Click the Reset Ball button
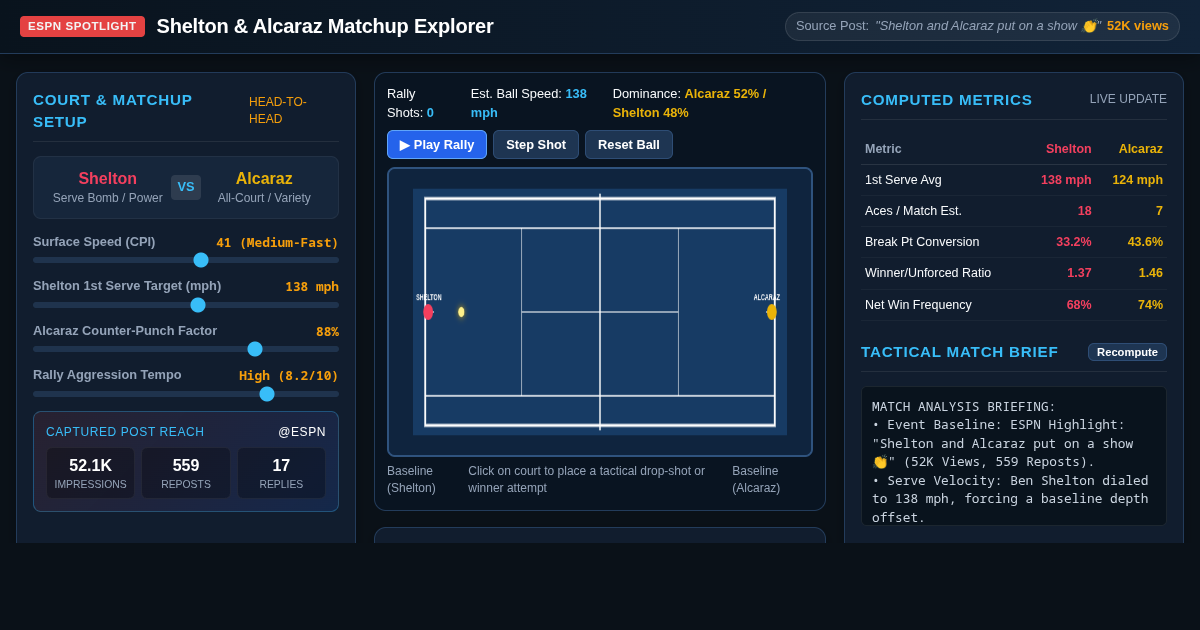Screen dimensions: 1200x630 [x=629, y=144]
